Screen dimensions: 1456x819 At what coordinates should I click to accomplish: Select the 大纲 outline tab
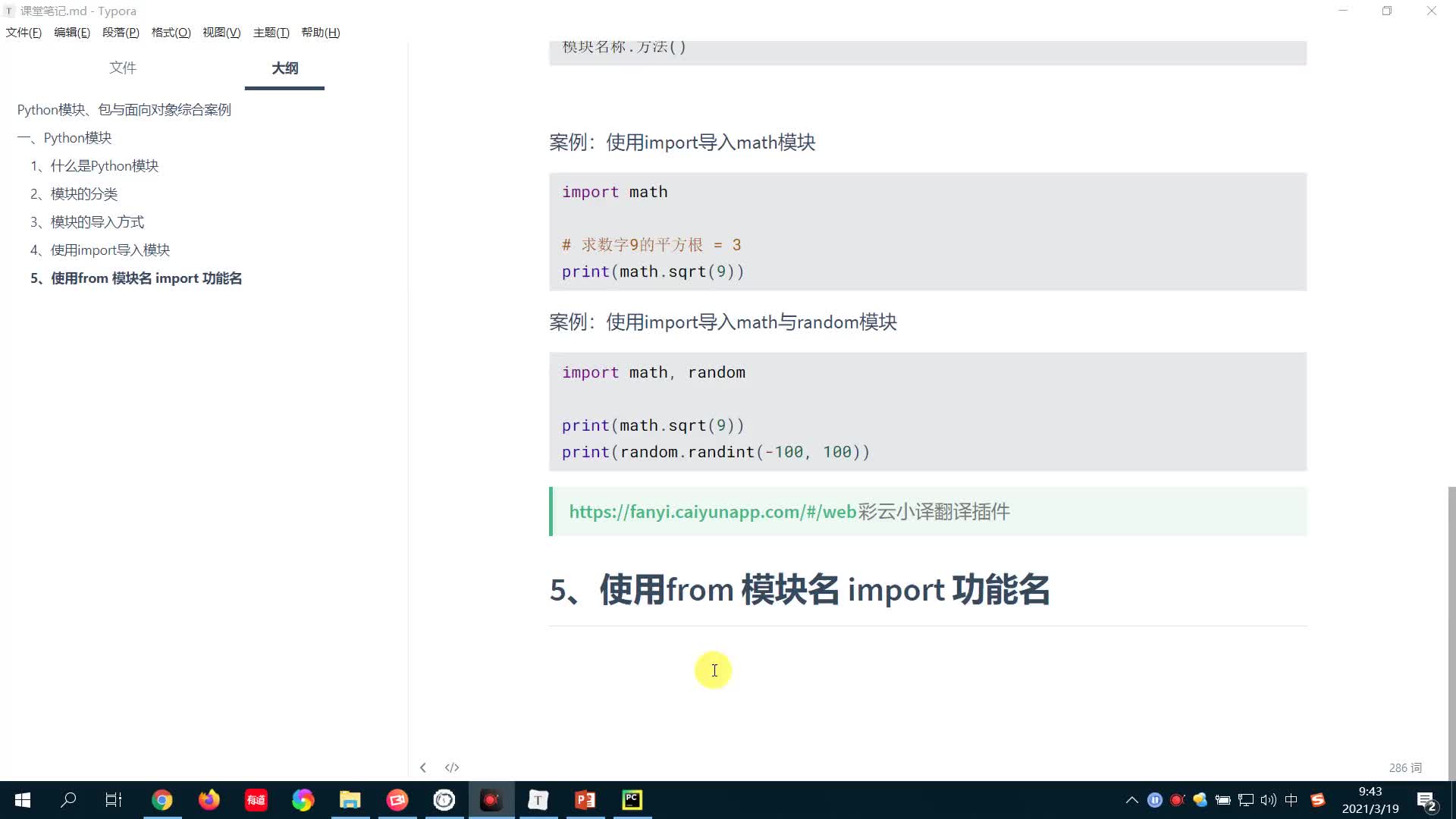(284, 68)
